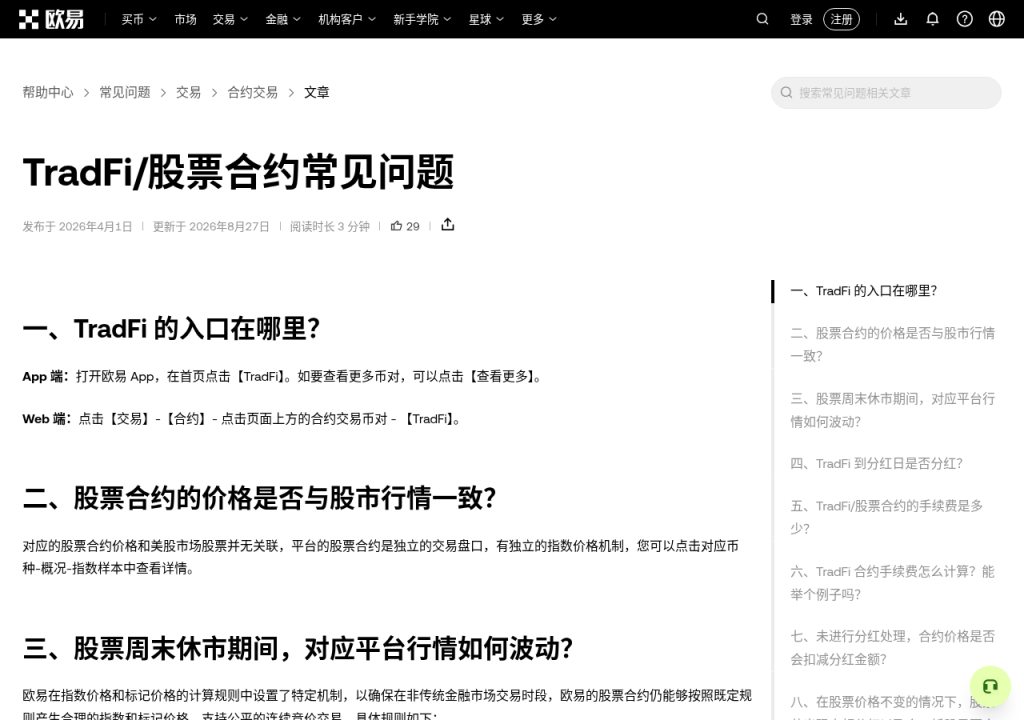Open the 市场 menu item
Image resolution: width=1024 pixels, height=720 pixels.
185,20
